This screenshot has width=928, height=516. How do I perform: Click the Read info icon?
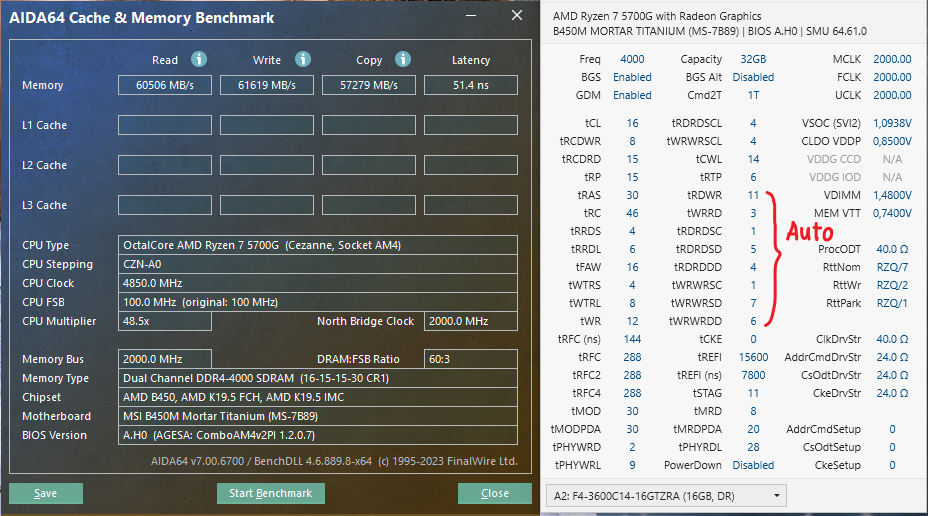click(x=199, y=59)
